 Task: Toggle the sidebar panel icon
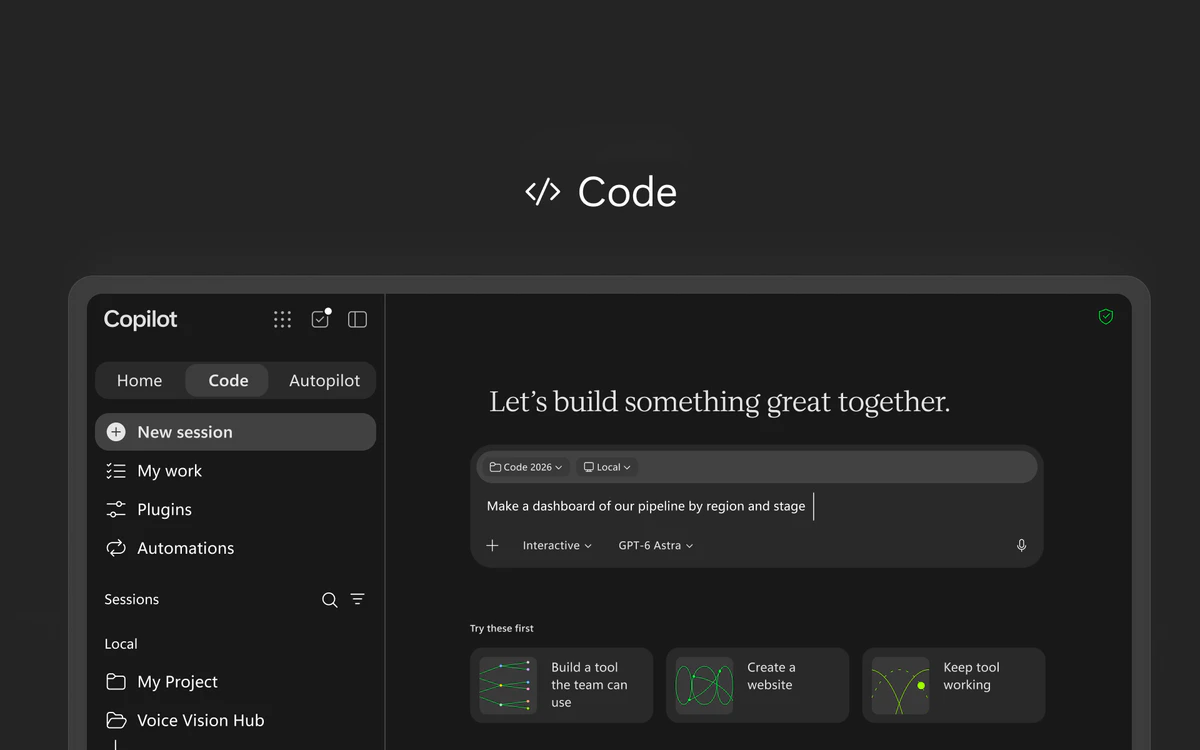357,319
